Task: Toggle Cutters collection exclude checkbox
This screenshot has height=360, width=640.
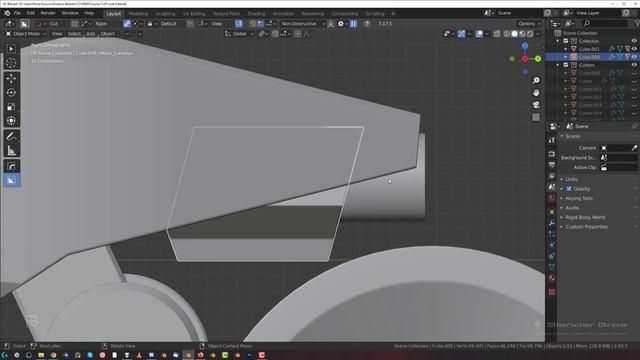Action: 566,65
